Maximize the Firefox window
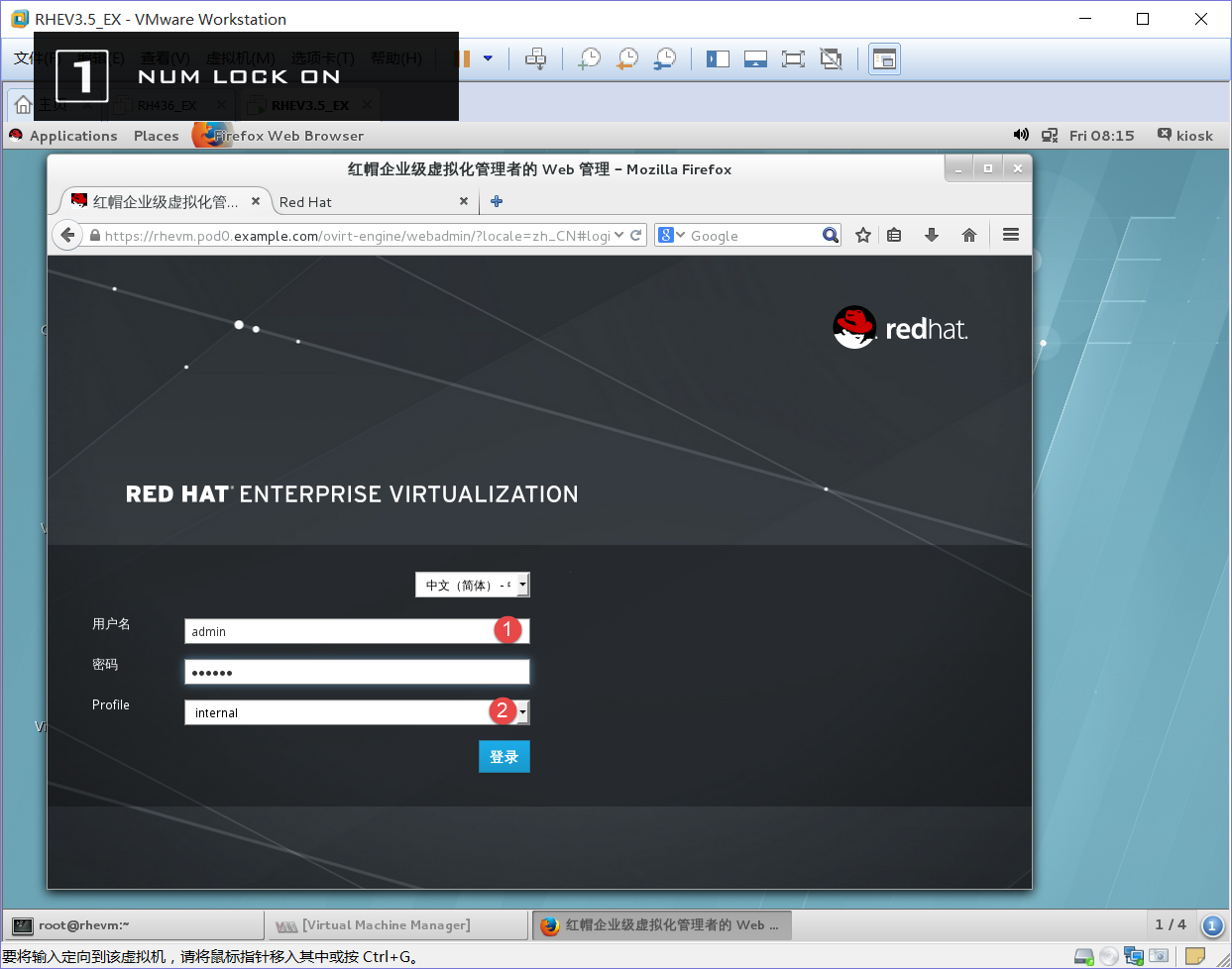 pyautogui.click(x=988, y=169)
